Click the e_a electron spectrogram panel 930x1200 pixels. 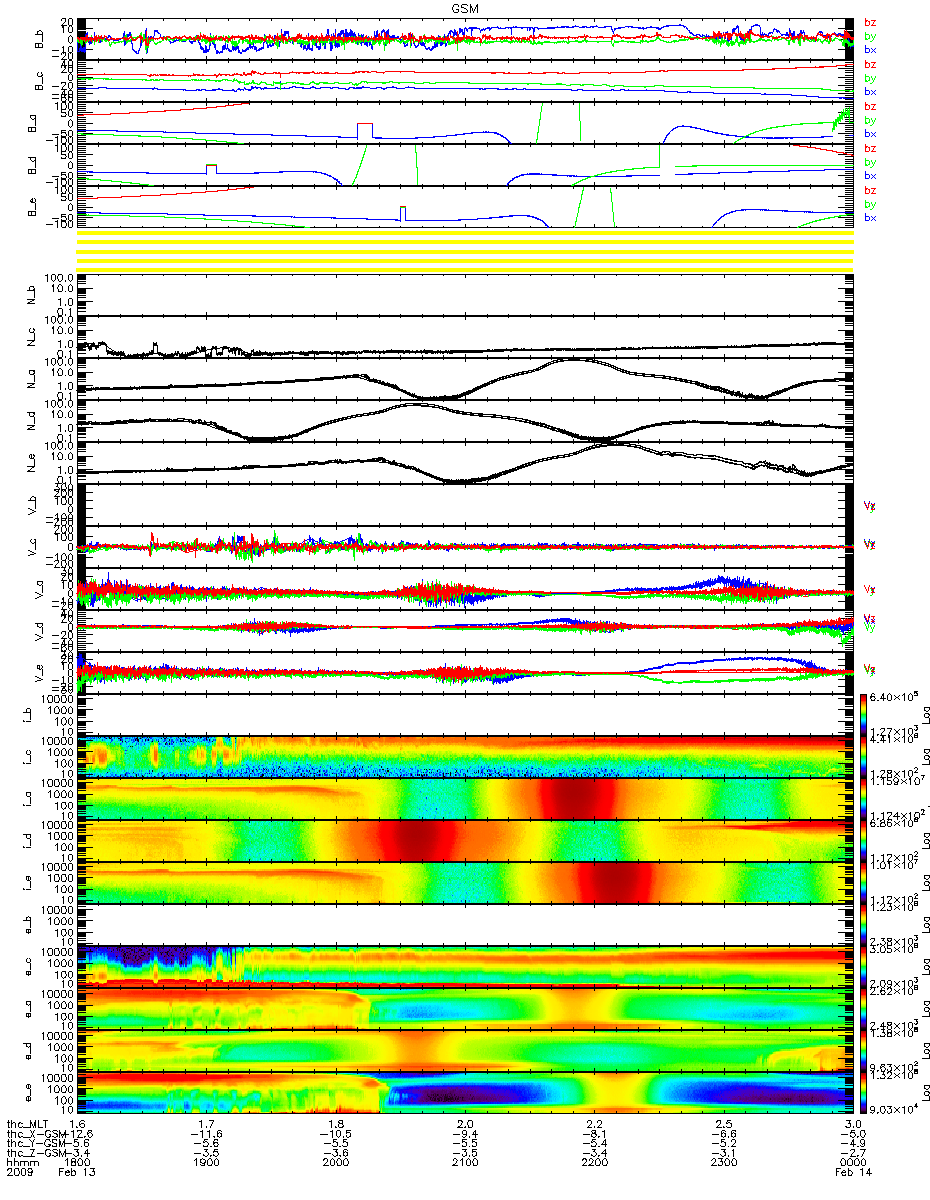point(466,1009)
